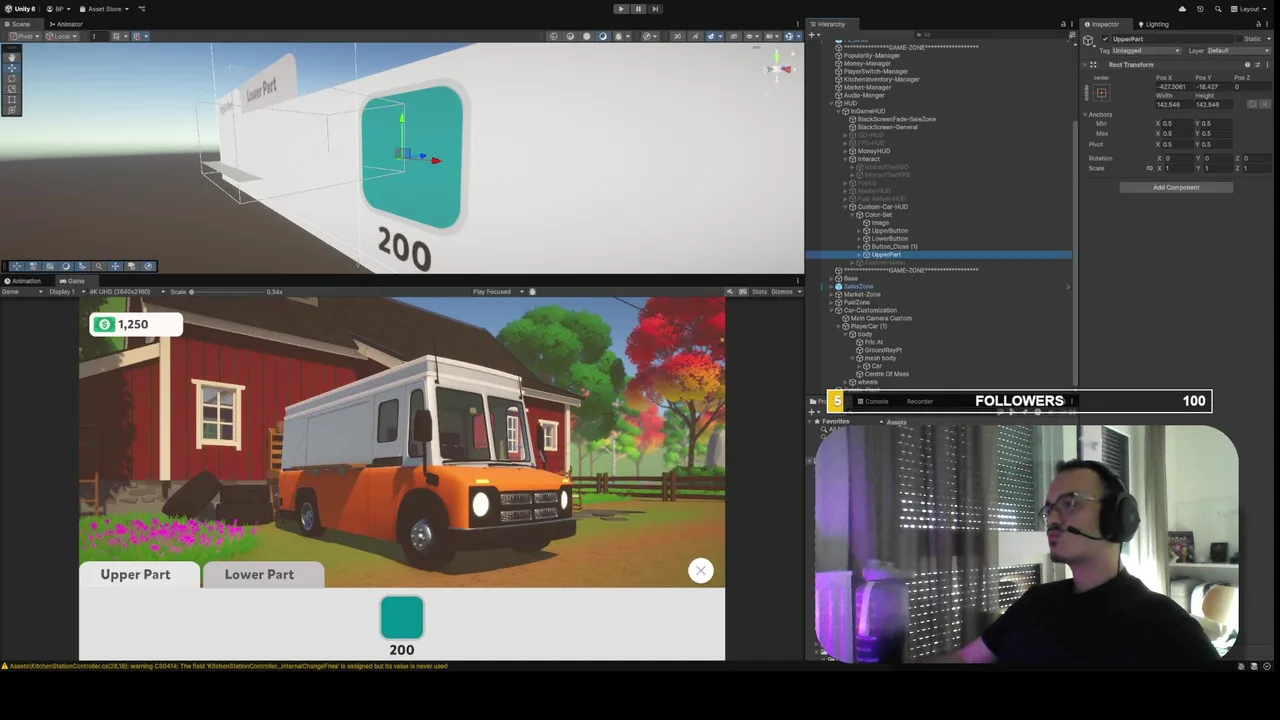Expand the Market-Zone object
Screen dimensions: 1280x720
click(x=831, y=295)
